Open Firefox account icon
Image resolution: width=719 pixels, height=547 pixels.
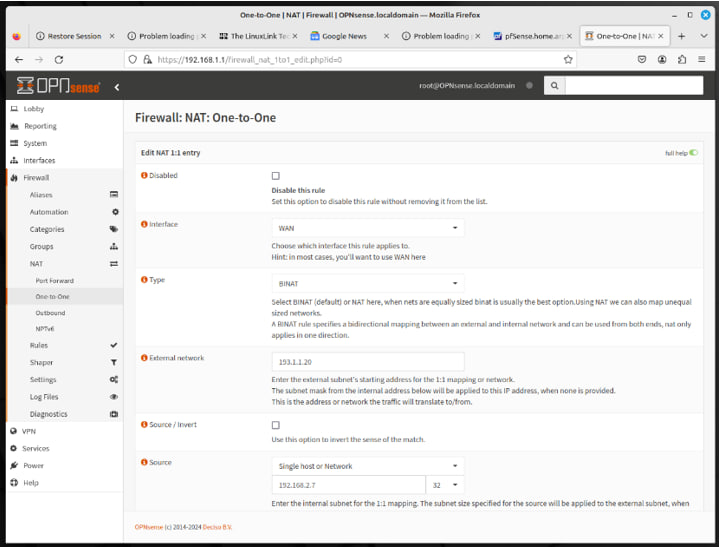pyautogui.click(x=662, y=59)
